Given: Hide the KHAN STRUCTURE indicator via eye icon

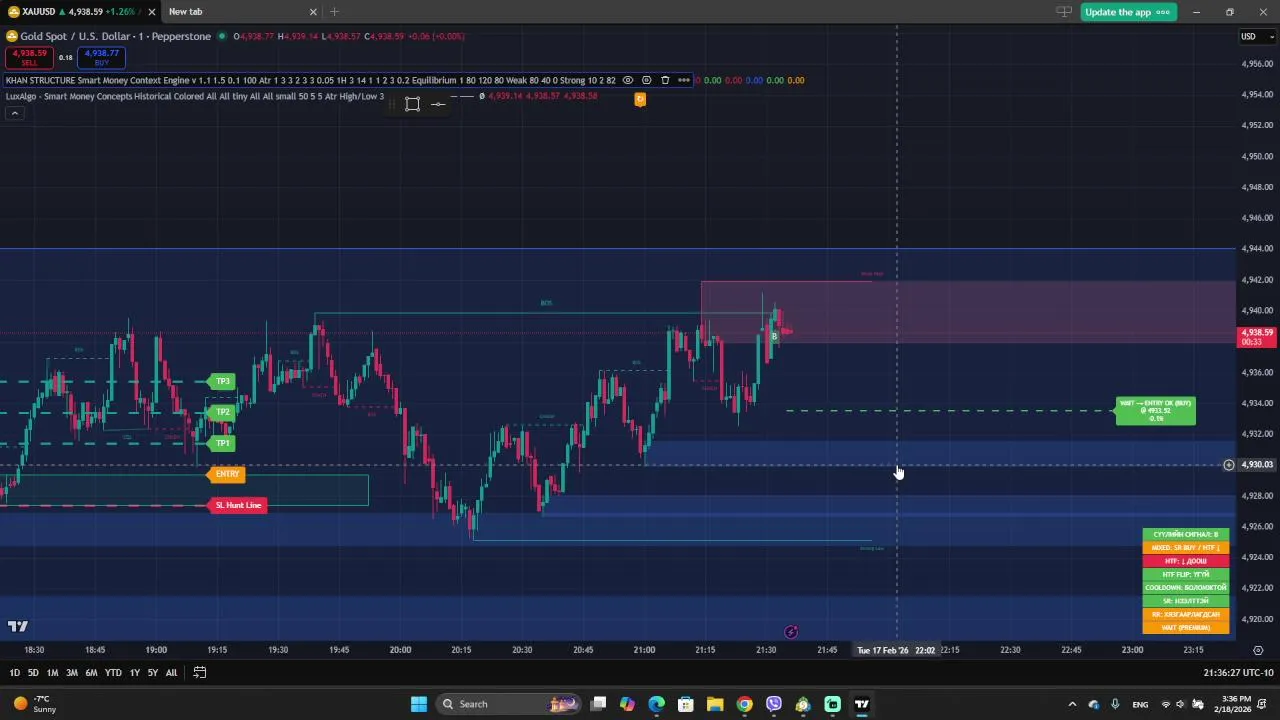Looking at the screenshot, I should pos(628,80).
